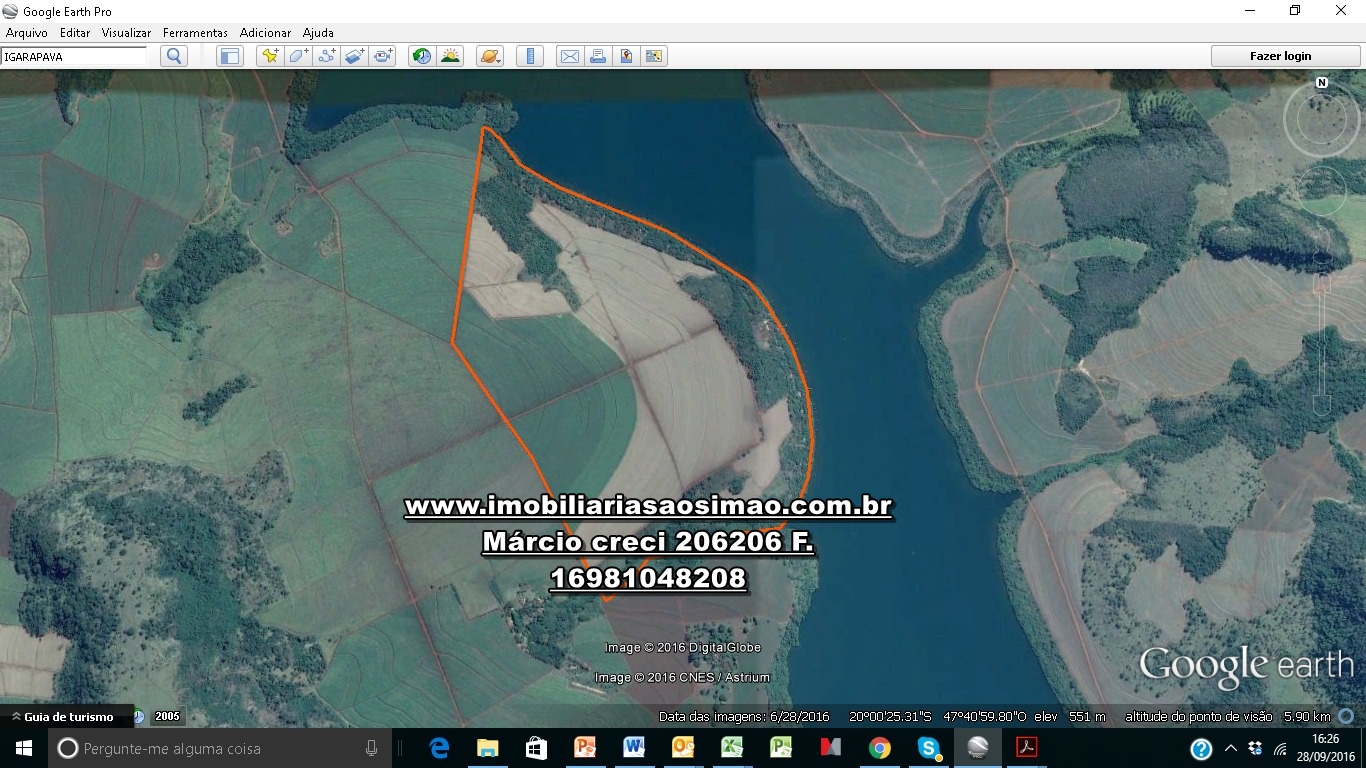Open Microsoft Edge from taskbar
Screen dimensions: 1366x768
pyautogui.click(x=438, y=748)
